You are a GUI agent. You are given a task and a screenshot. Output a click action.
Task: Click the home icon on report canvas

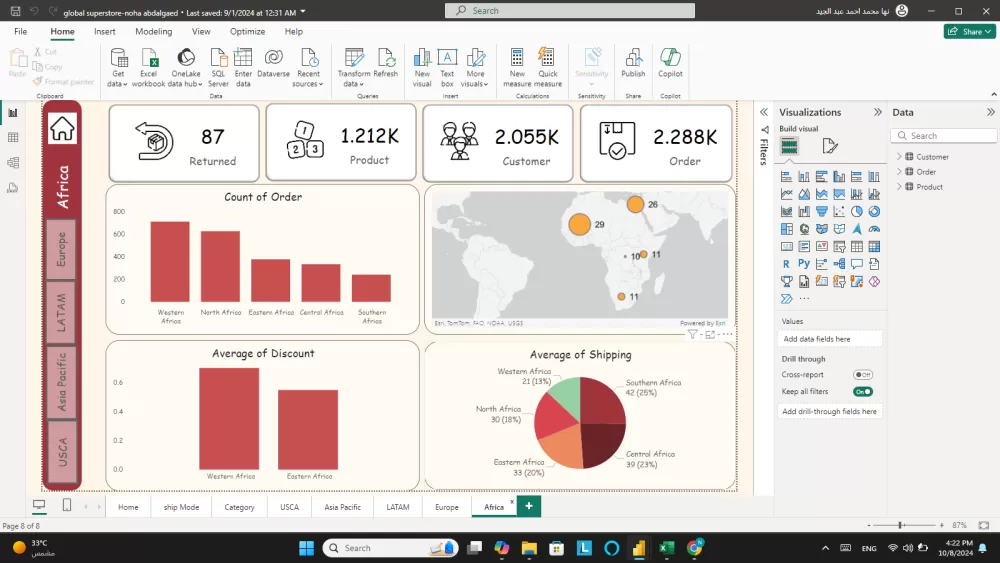[63, 128]
